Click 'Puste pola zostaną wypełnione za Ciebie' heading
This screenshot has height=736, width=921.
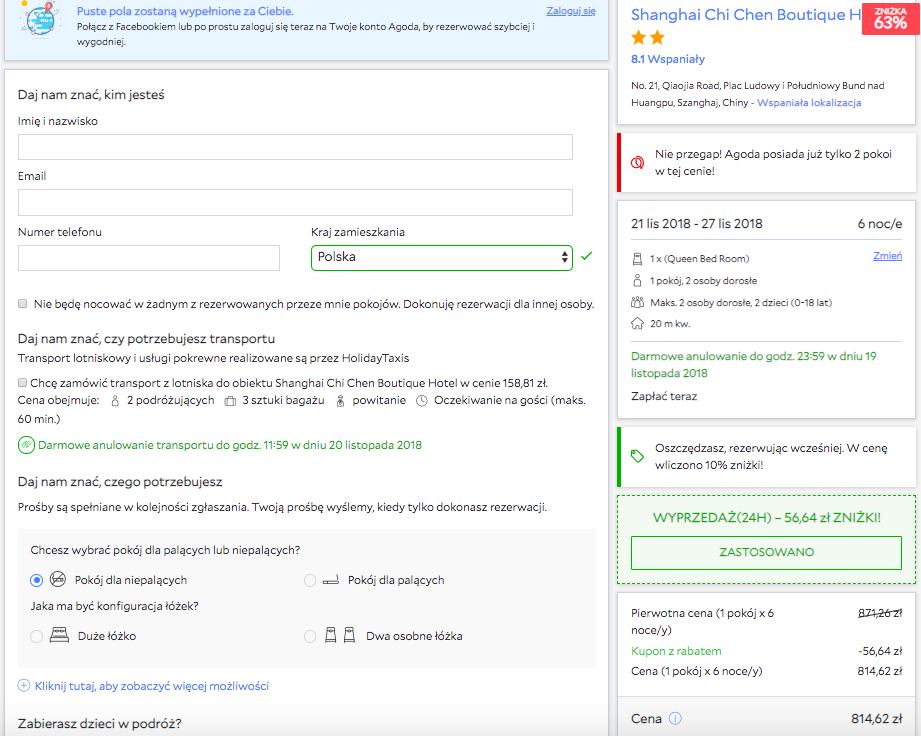click(x=185, y=11)
